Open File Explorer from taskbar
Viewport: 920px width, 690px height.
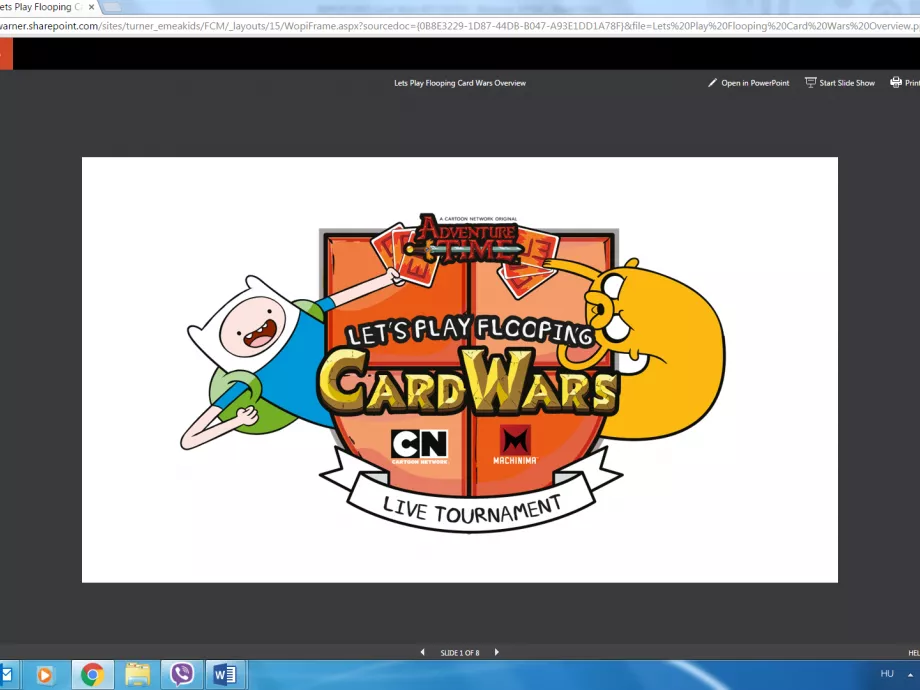pos(137,675)
